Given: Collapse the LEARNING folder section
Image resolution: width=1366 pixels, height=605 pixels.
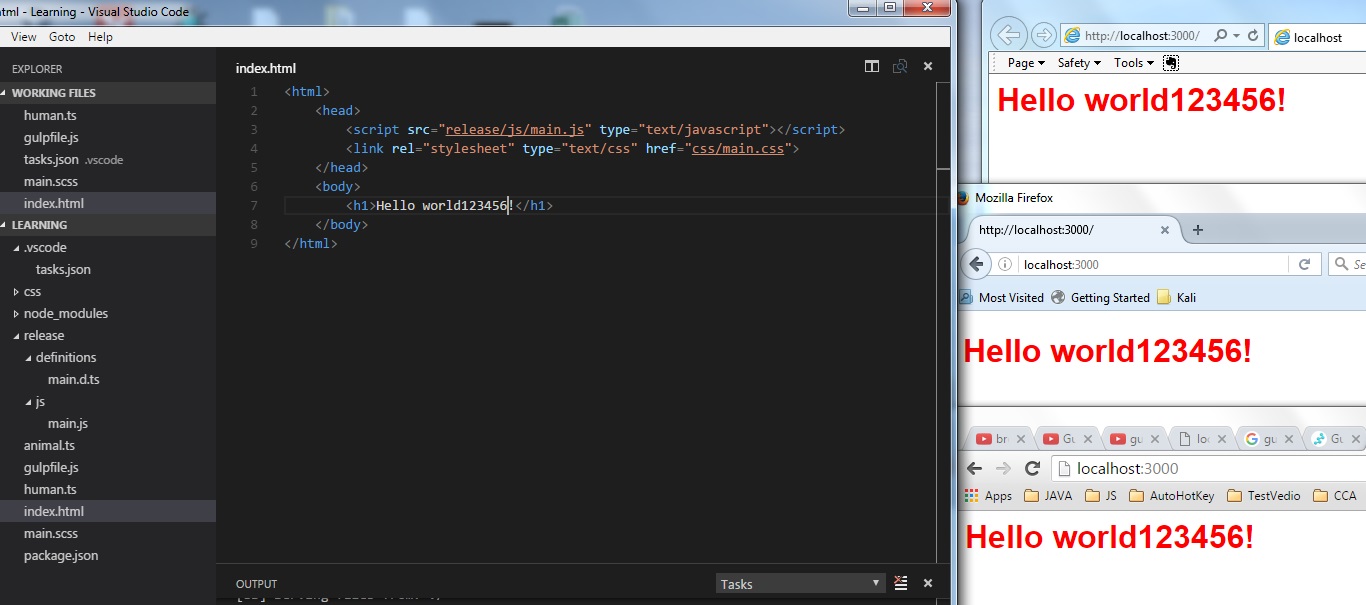Looking at the screenshot, I should (108, 225).
